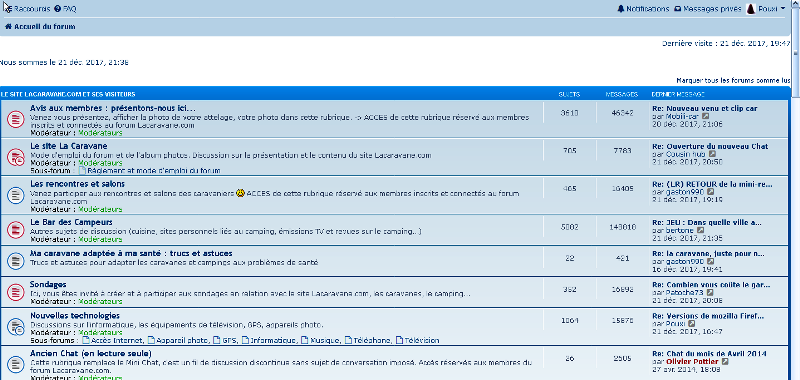Open Ancien Chat (en lecture seule) forum
Screen dimensions: 800x380
91,353
